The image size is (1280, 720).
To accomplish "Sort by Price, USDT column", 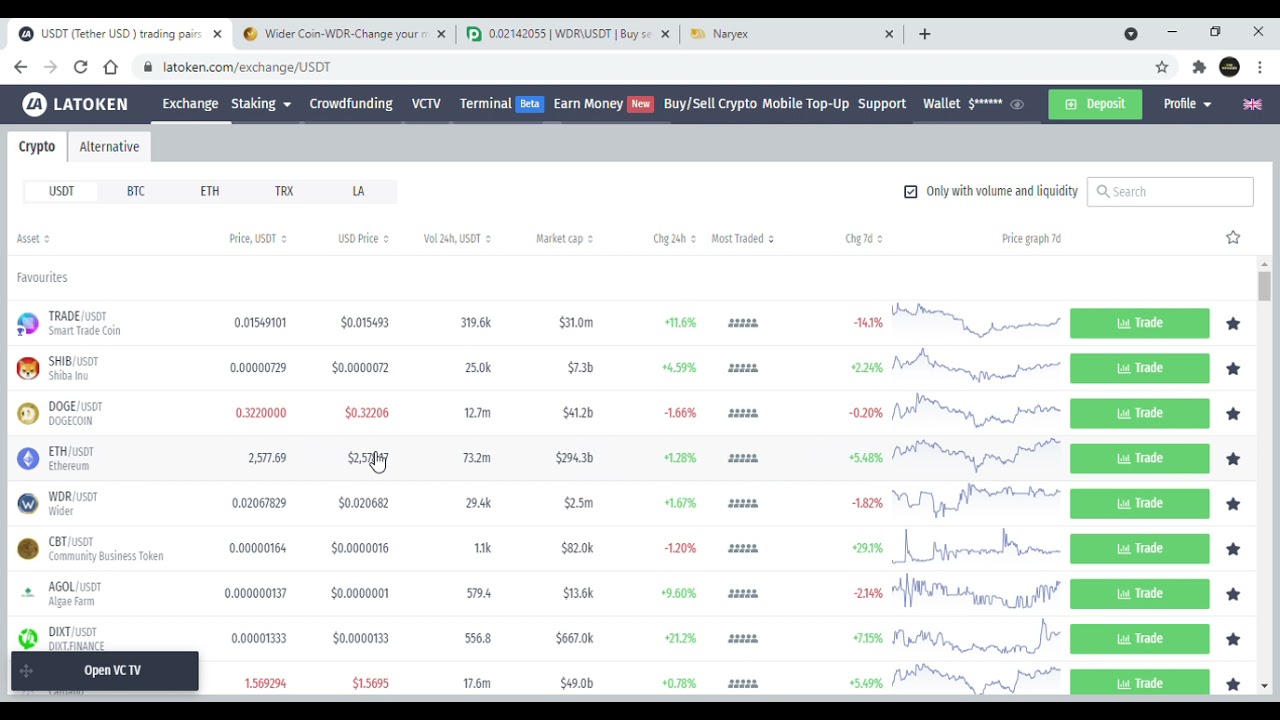I will 258,239.
